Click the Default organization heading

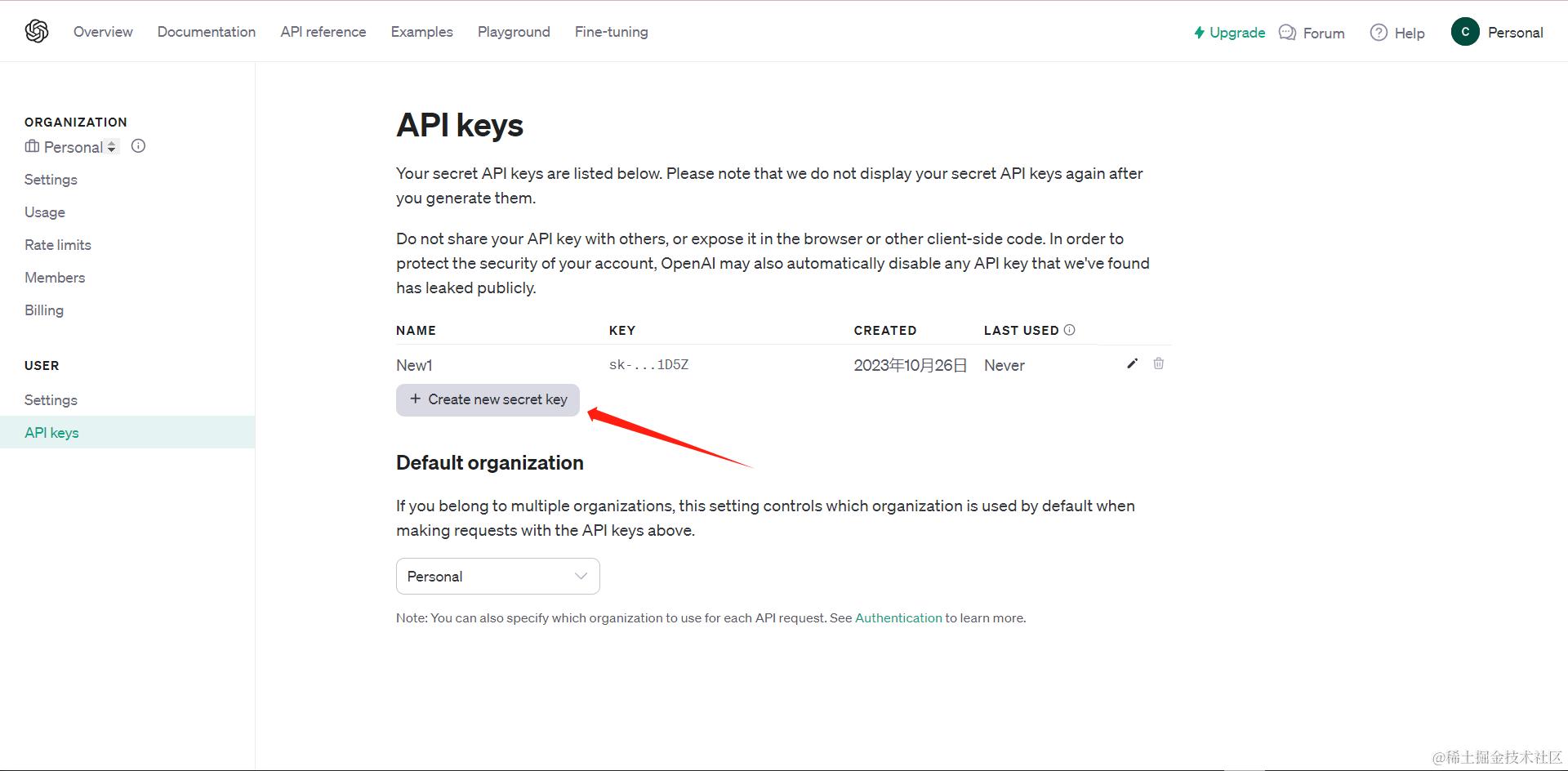[490, 463]
